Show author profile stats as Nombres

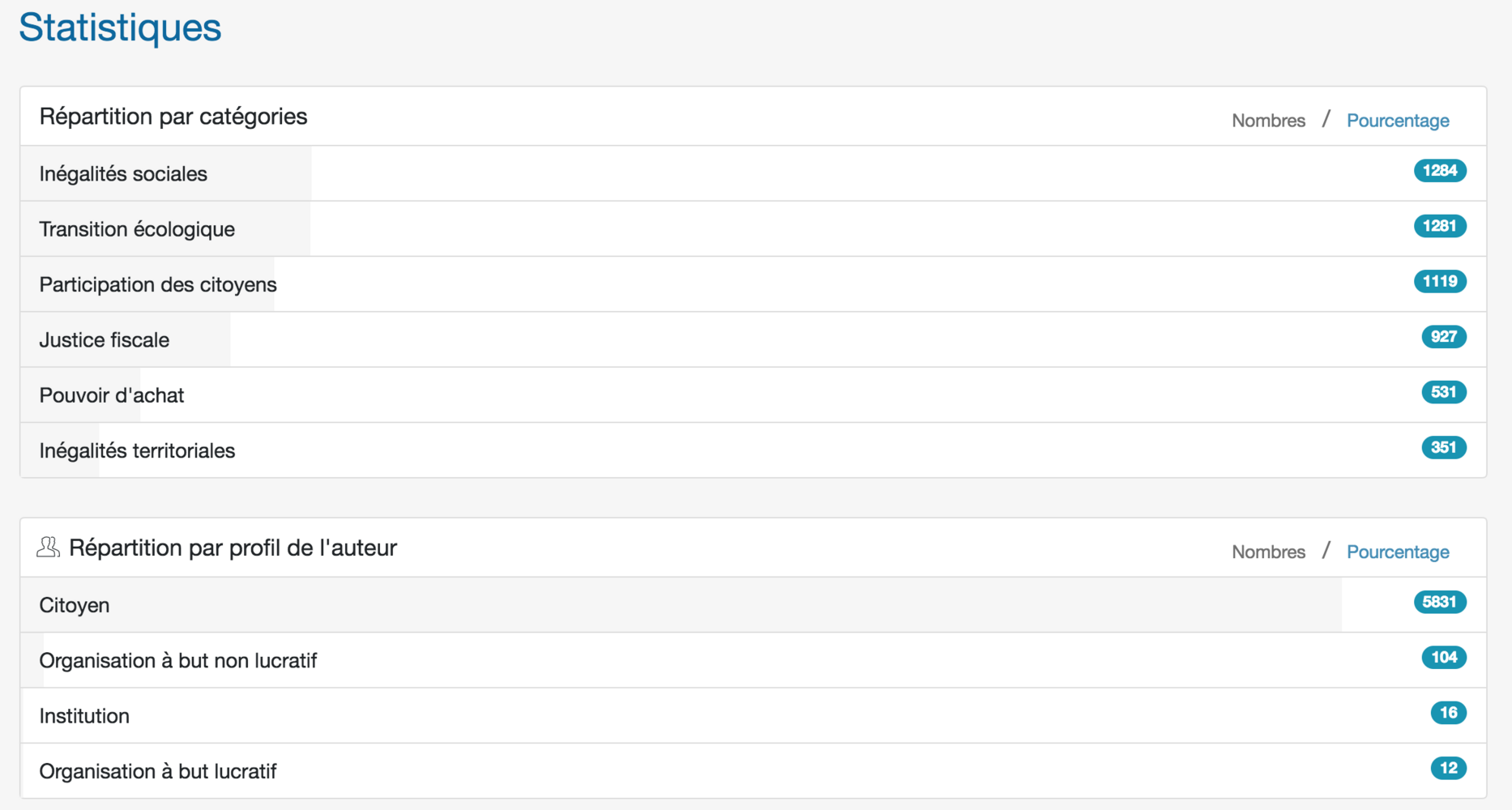pyautogui.click(x=1268, y=552)
